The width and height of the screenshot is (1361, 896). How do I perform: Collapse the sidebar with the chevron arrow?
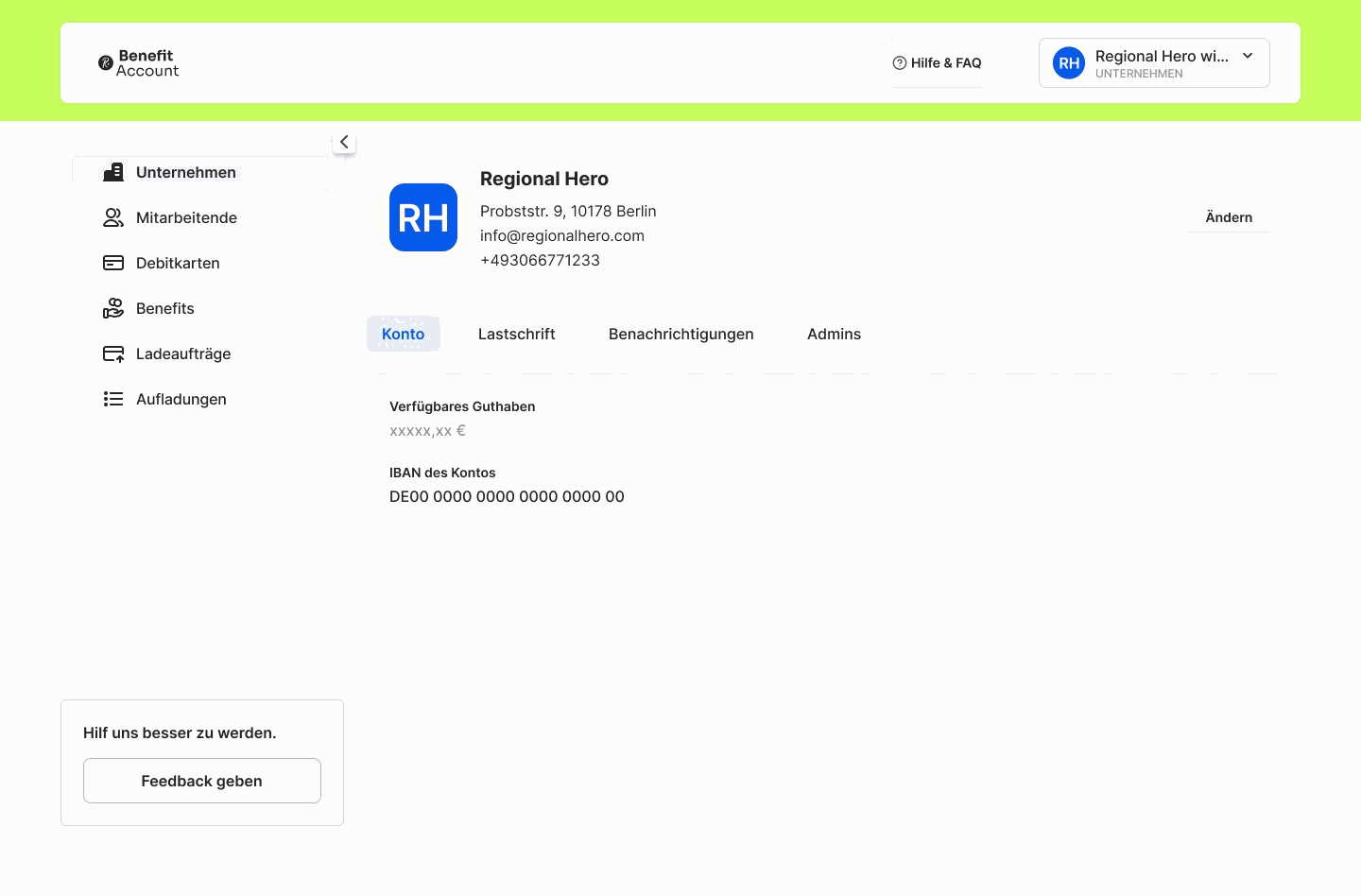(344, 142)
